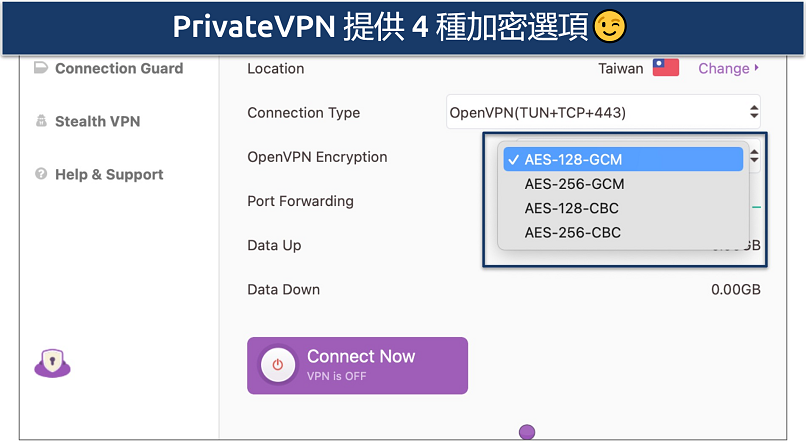Open the Connection Guard tab
The image size is (806, 442).
click(x=119, y=69)
